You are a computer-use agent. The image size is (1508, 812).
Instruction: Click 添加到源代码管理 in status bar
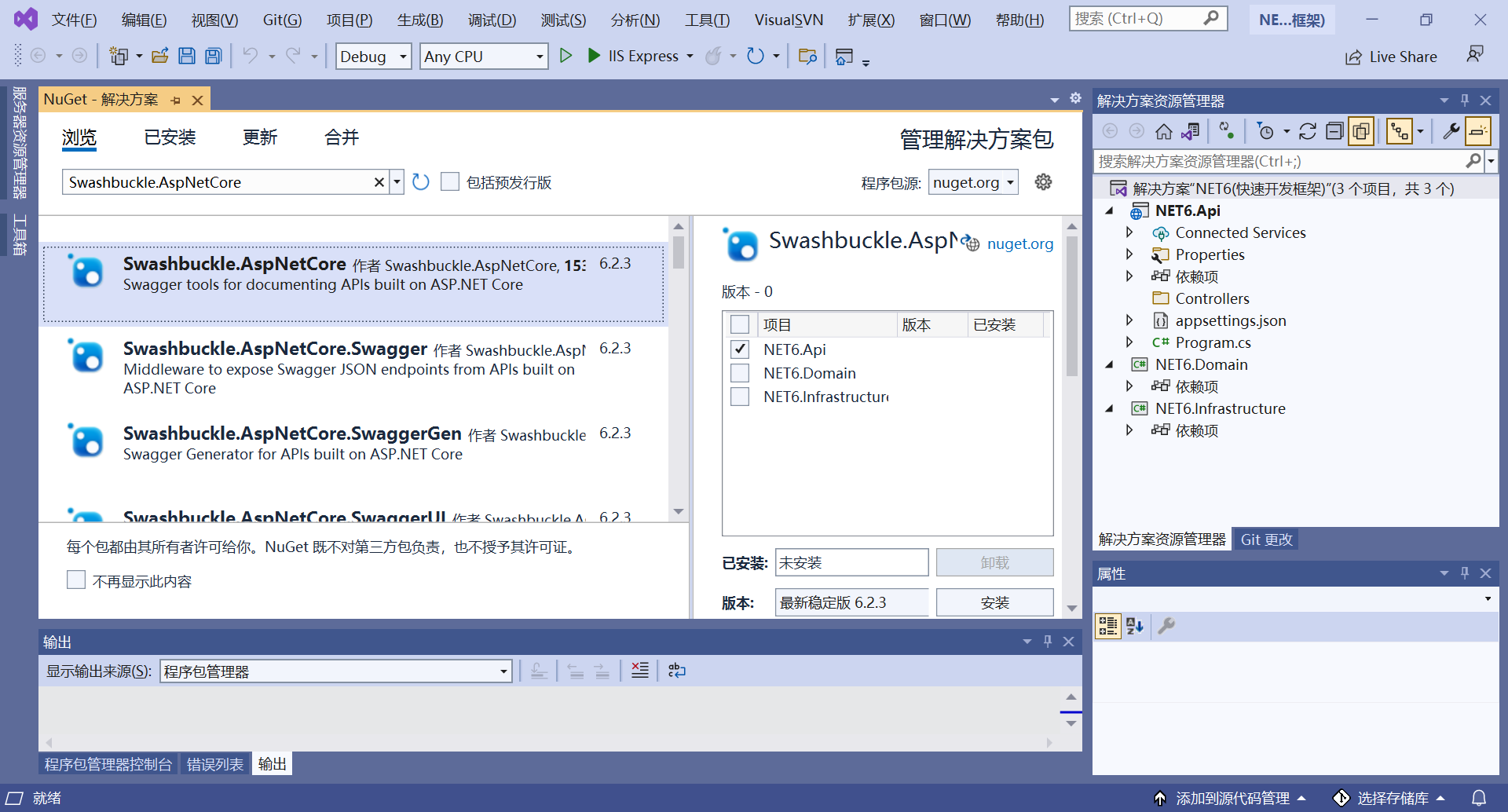click(x=1231, y=798)
